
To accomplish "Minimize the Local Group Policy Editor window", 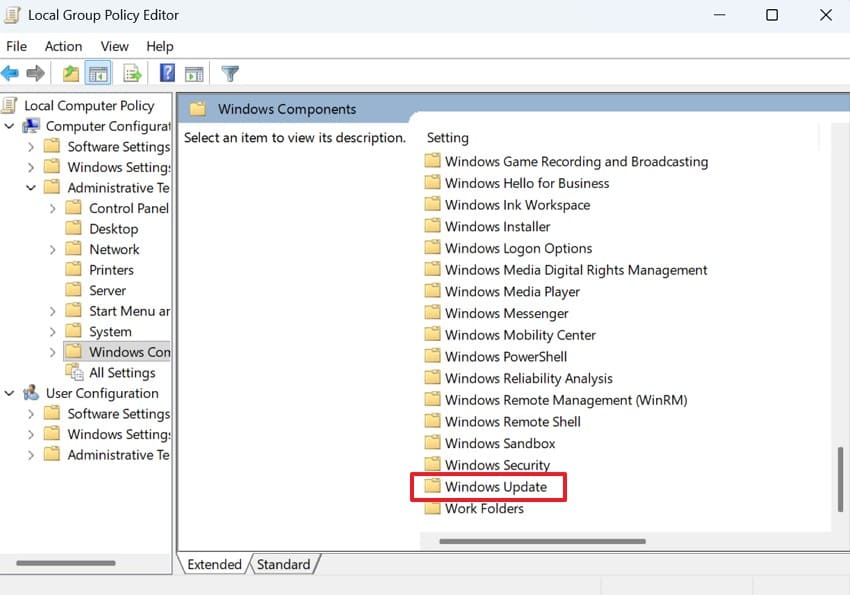I will pos(719,15).
